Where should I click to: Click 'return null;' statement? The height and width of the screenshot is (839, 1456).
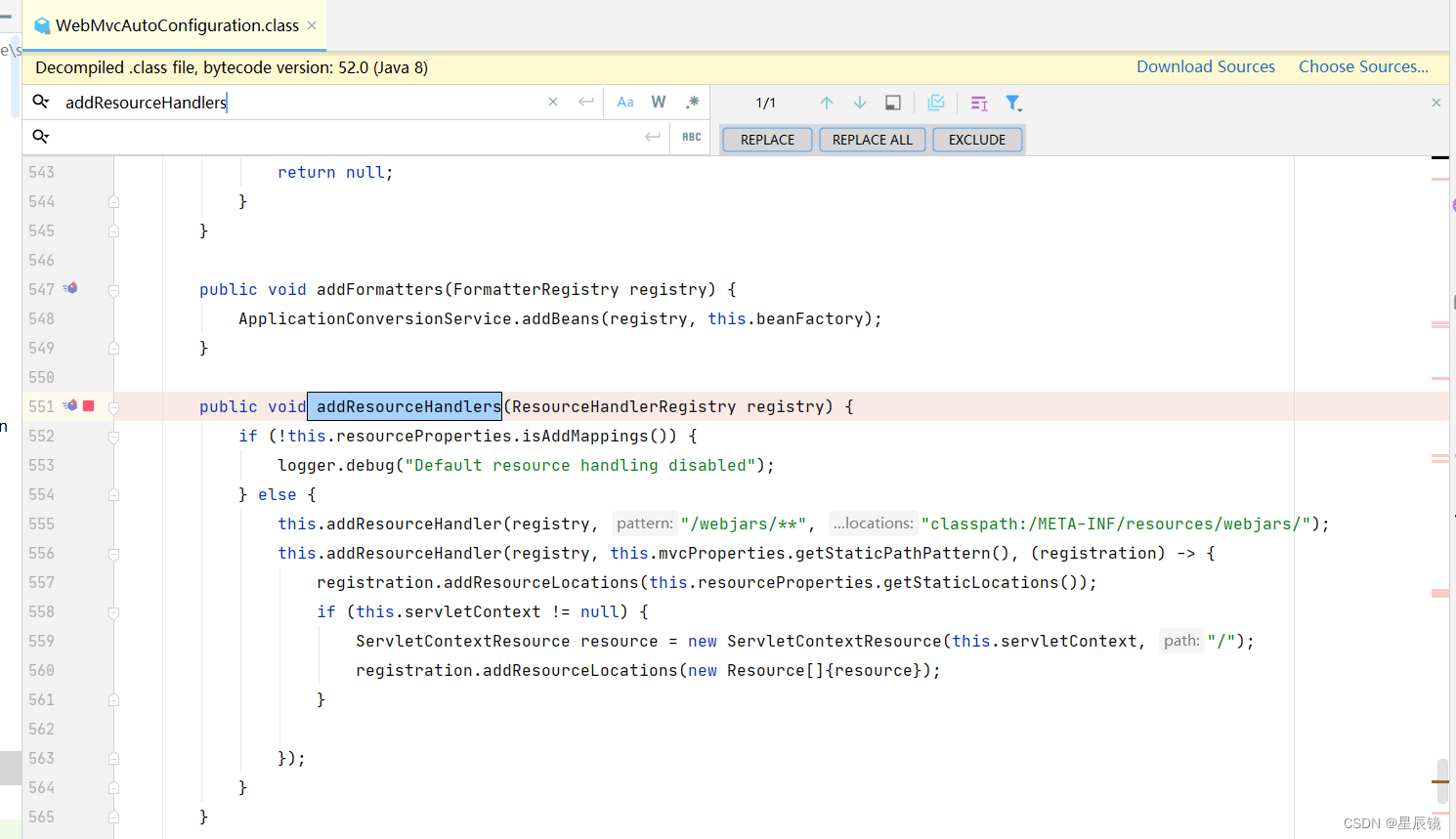pos(335,172)
